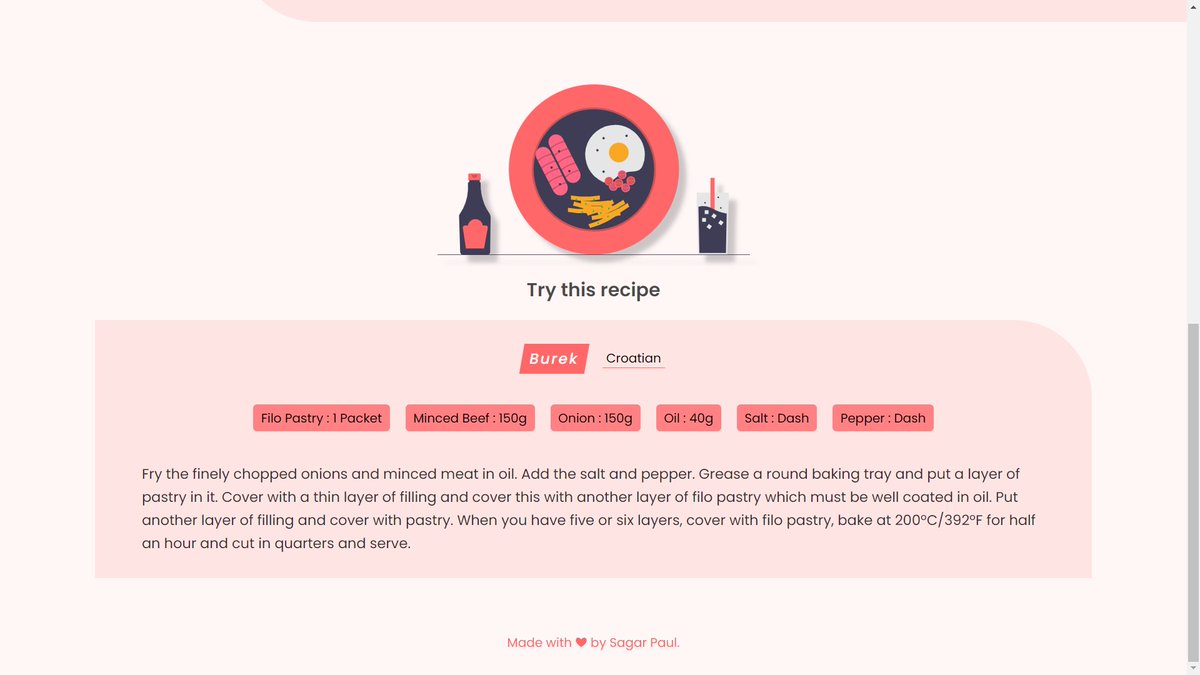Image resolution: width=1200 pixels, height=675 pixels.
Task: Click the red plate rim illustration
Action: click(594, 169)
